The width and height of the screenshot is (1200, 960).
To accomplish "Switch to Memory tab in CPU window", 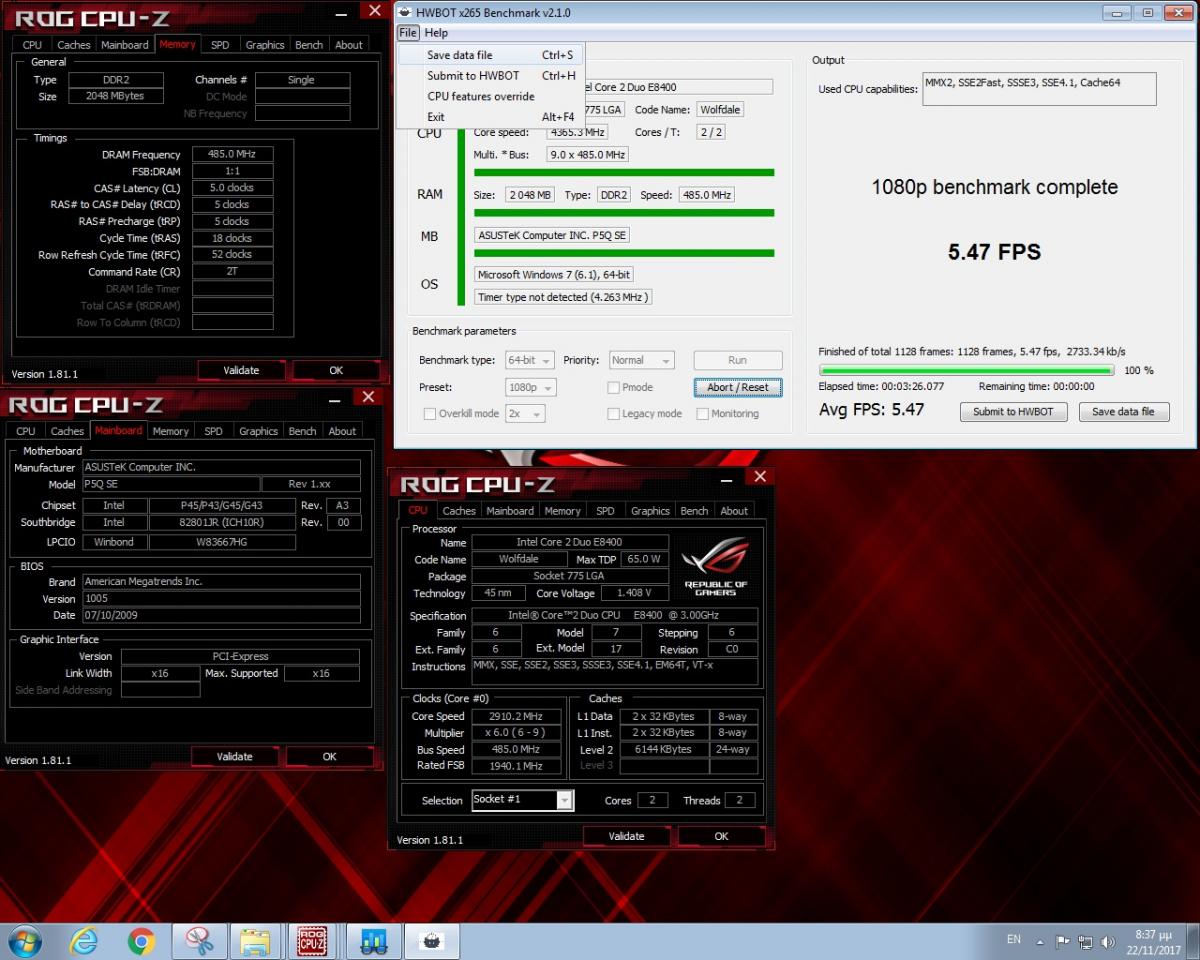I will click(x=562, y=511).
